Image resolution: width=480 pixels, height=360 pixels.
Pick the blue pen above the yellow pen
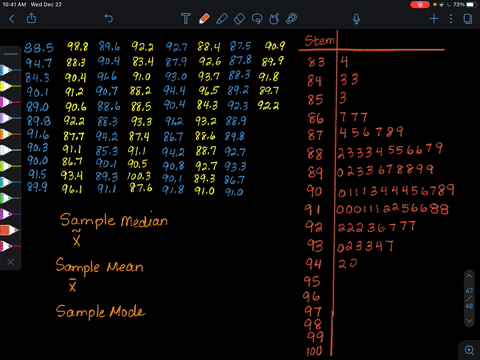point(10,70)
